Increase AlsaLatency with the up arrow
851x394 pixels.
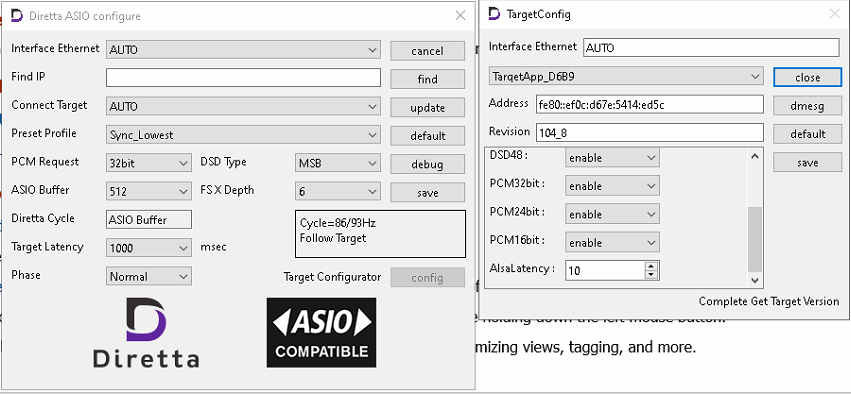click(651, 266)
